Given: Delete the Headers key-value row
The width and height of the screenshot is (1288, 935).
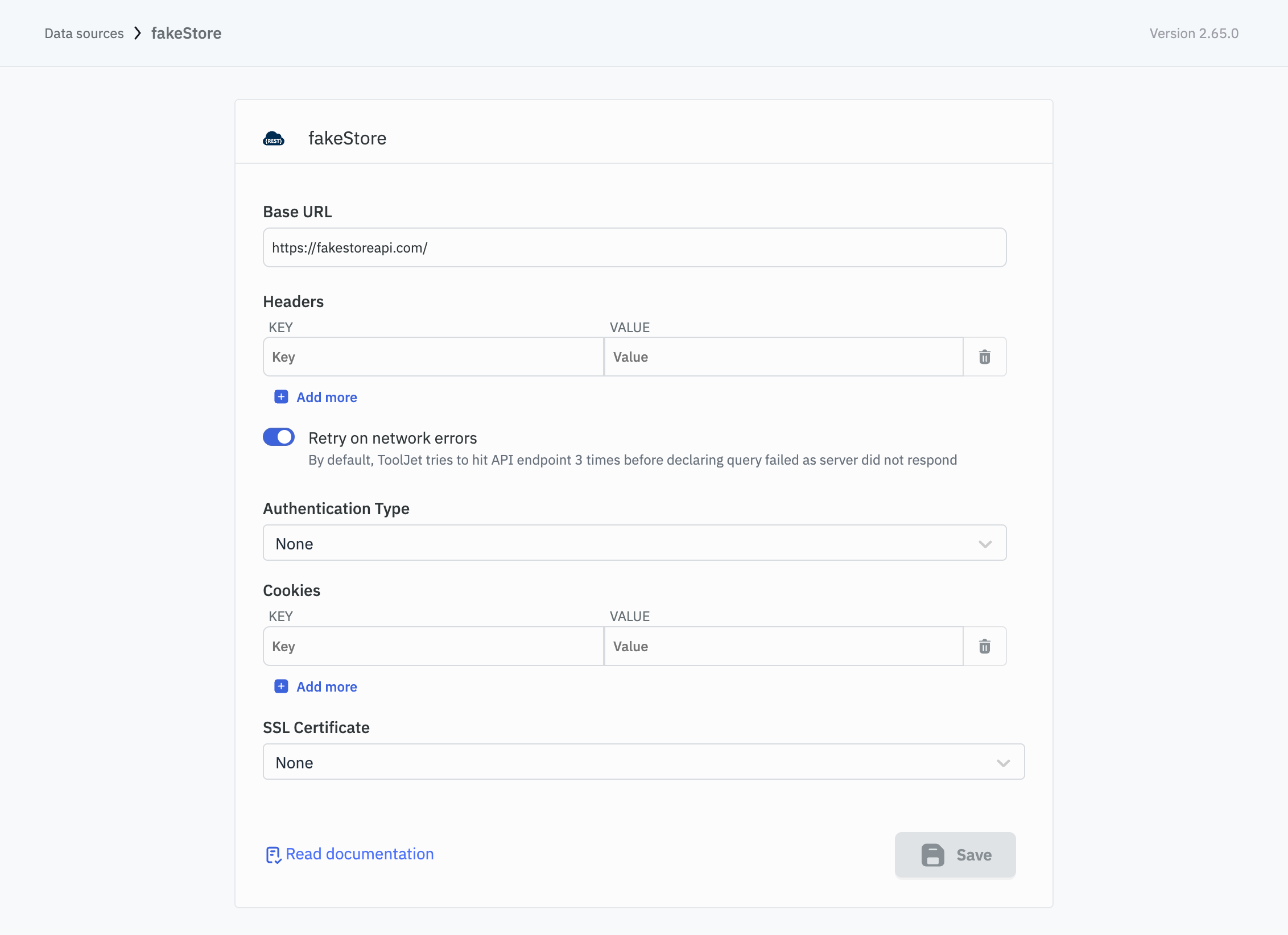Looking at the screenshot, I should click(x=984, y=357).
